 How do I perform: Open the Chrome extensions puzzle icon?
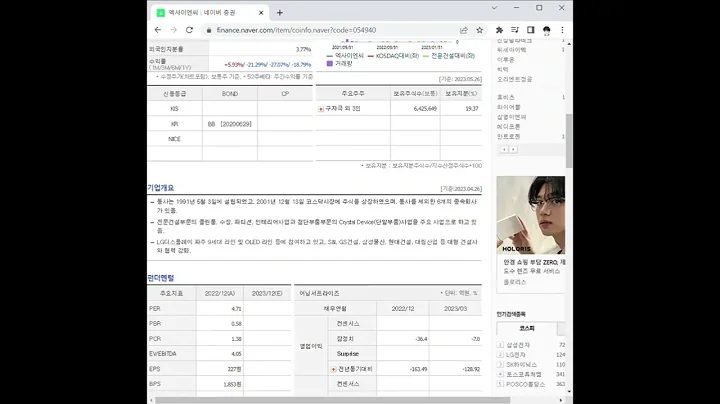[x=499, y=30]
